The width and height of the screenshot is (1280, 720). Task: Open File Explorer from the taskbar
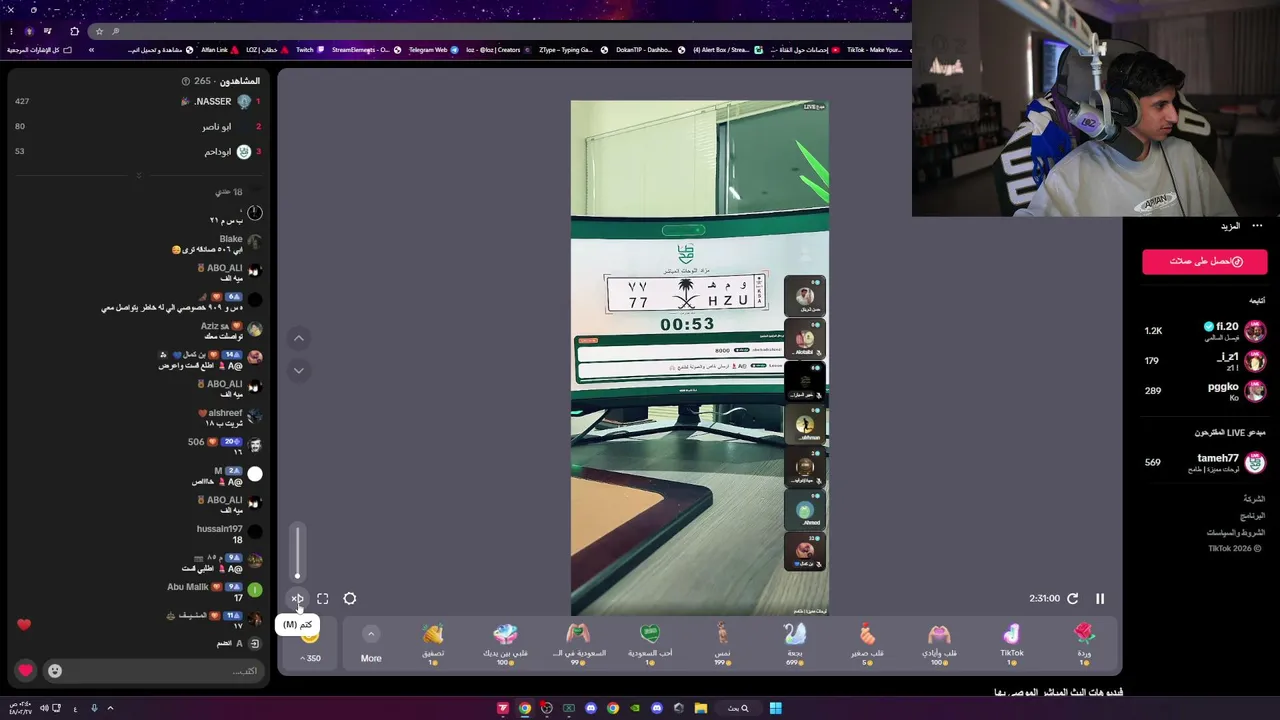[701, 708]
